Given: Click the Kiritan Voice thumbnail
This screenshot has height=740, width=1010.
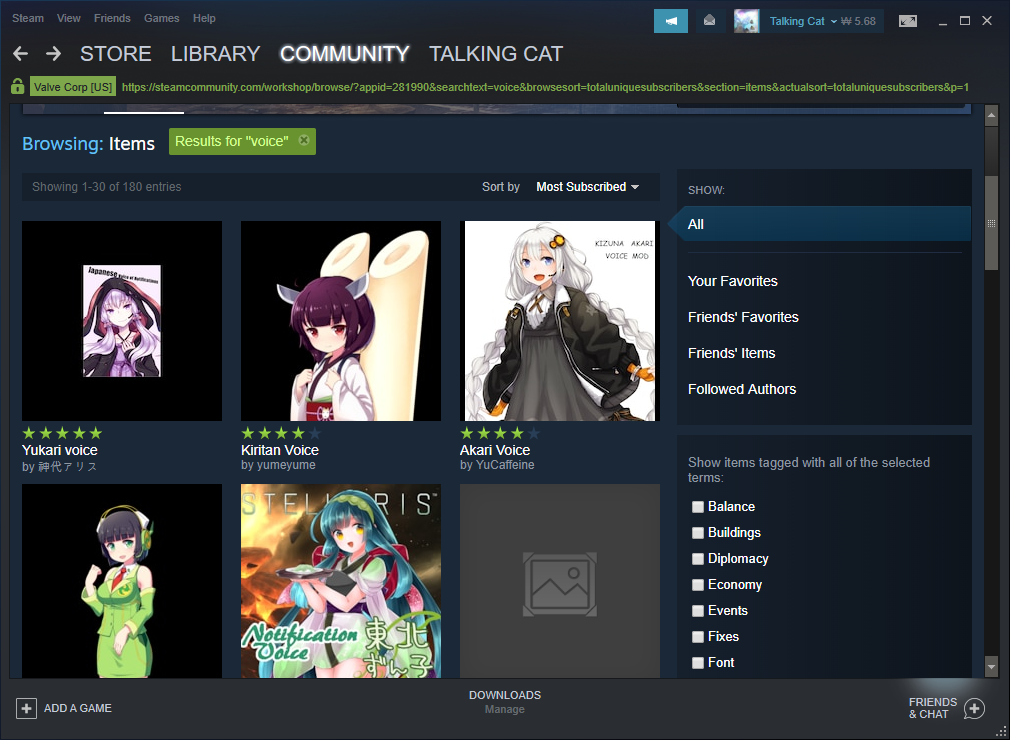Looking at the screenshot, I should (x=341, y=321).
